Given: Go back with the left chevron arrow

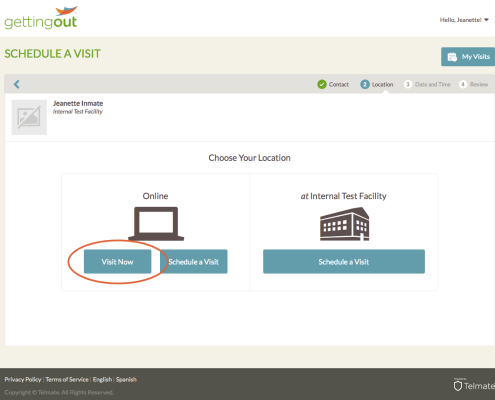Looking at the screenshot, I should 17,84.
